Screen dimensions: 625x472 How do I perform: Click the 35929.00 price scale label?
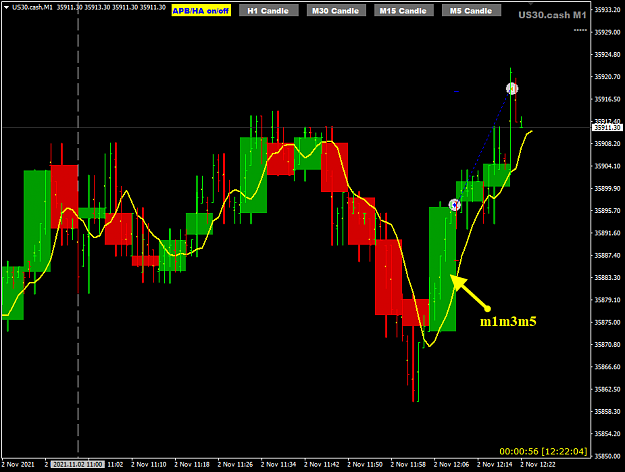pos(607,32)
